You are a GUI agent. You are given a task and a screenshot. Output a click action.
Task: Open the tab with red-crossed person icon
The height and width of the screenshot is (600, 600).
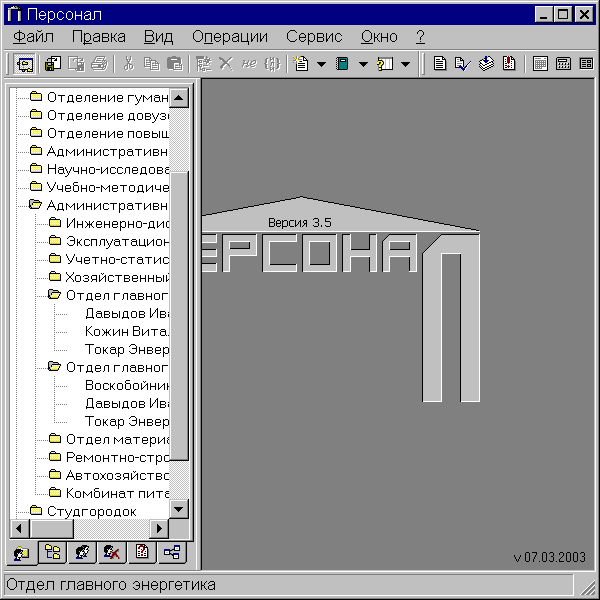pyautogui.click(x=113, y=552)
